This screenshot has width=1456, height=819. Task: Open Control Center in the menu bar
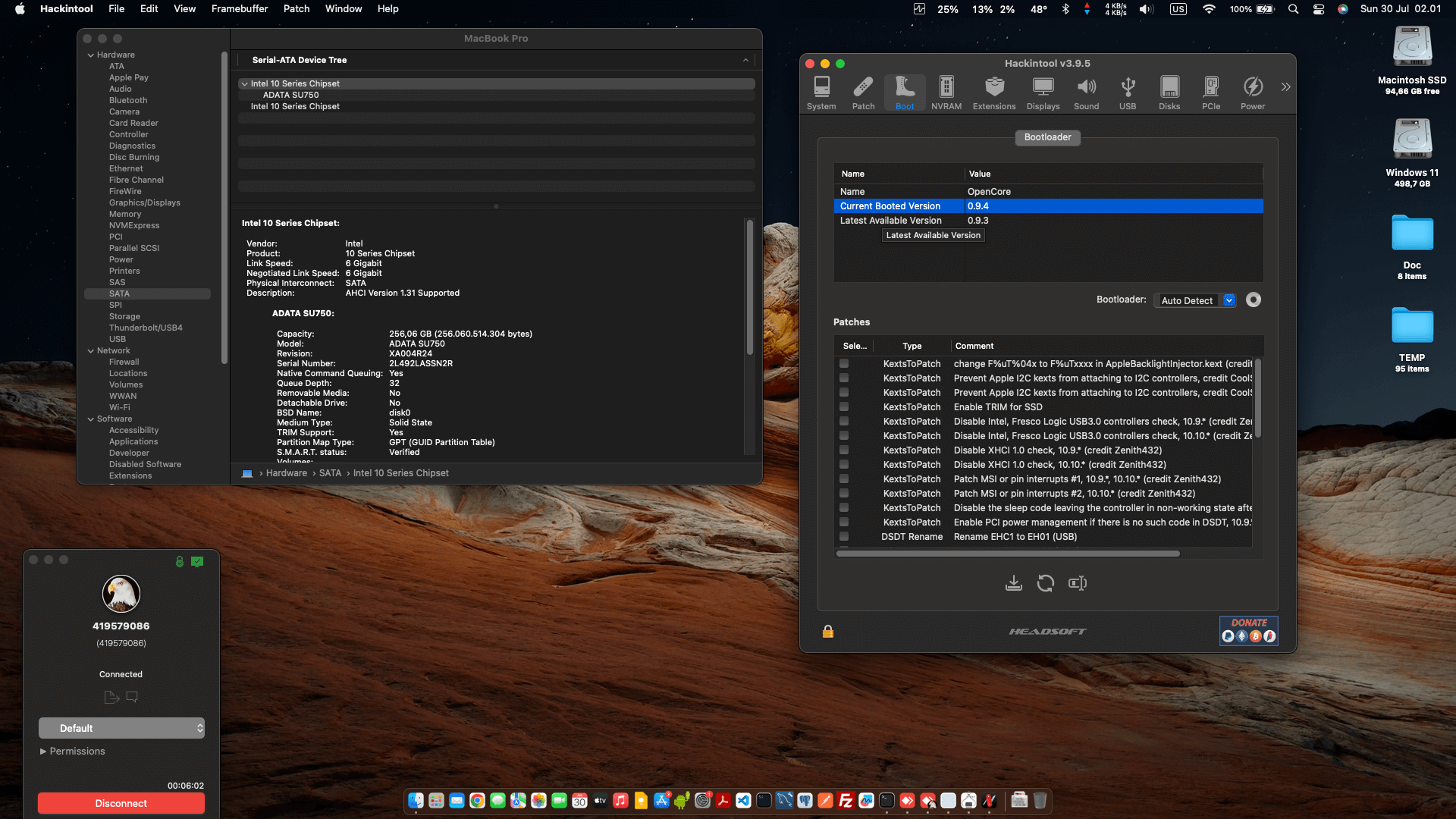pos(1319,9)
